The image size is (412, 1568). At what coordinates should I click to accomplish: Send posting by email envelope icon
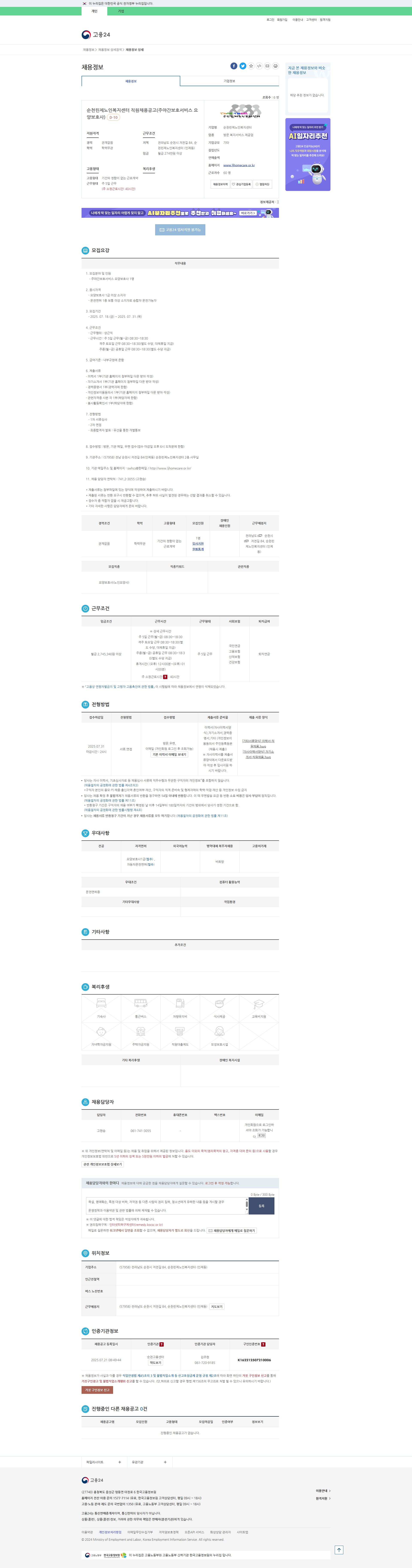(267, 66)
